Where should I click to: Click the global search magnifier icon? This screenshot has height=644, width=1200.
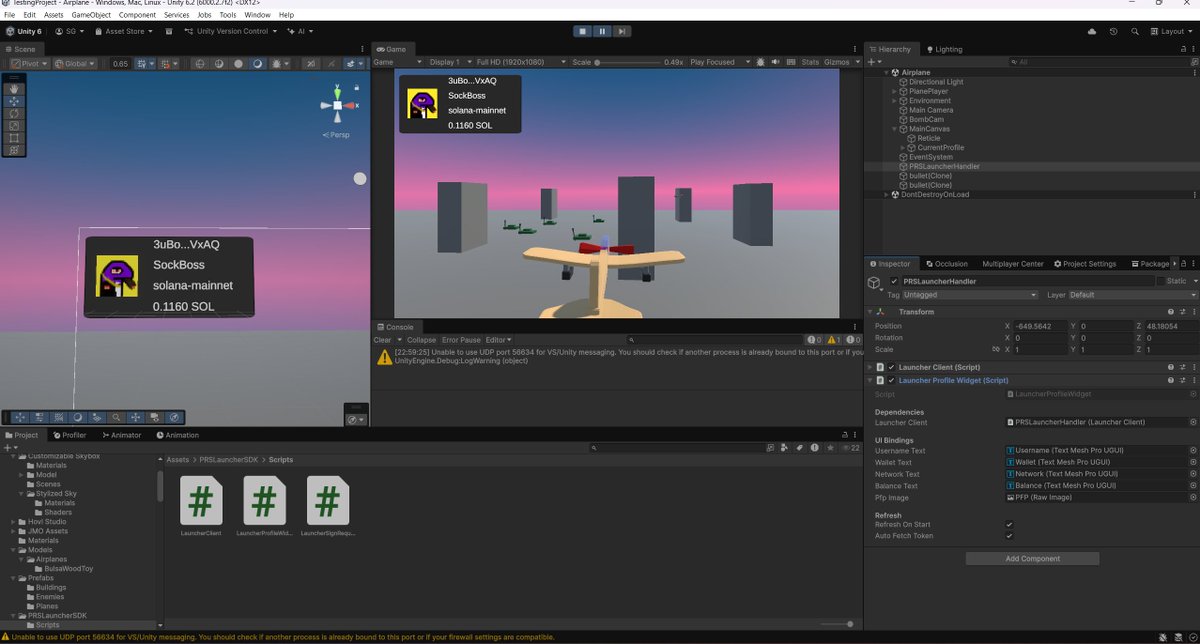1135,31
